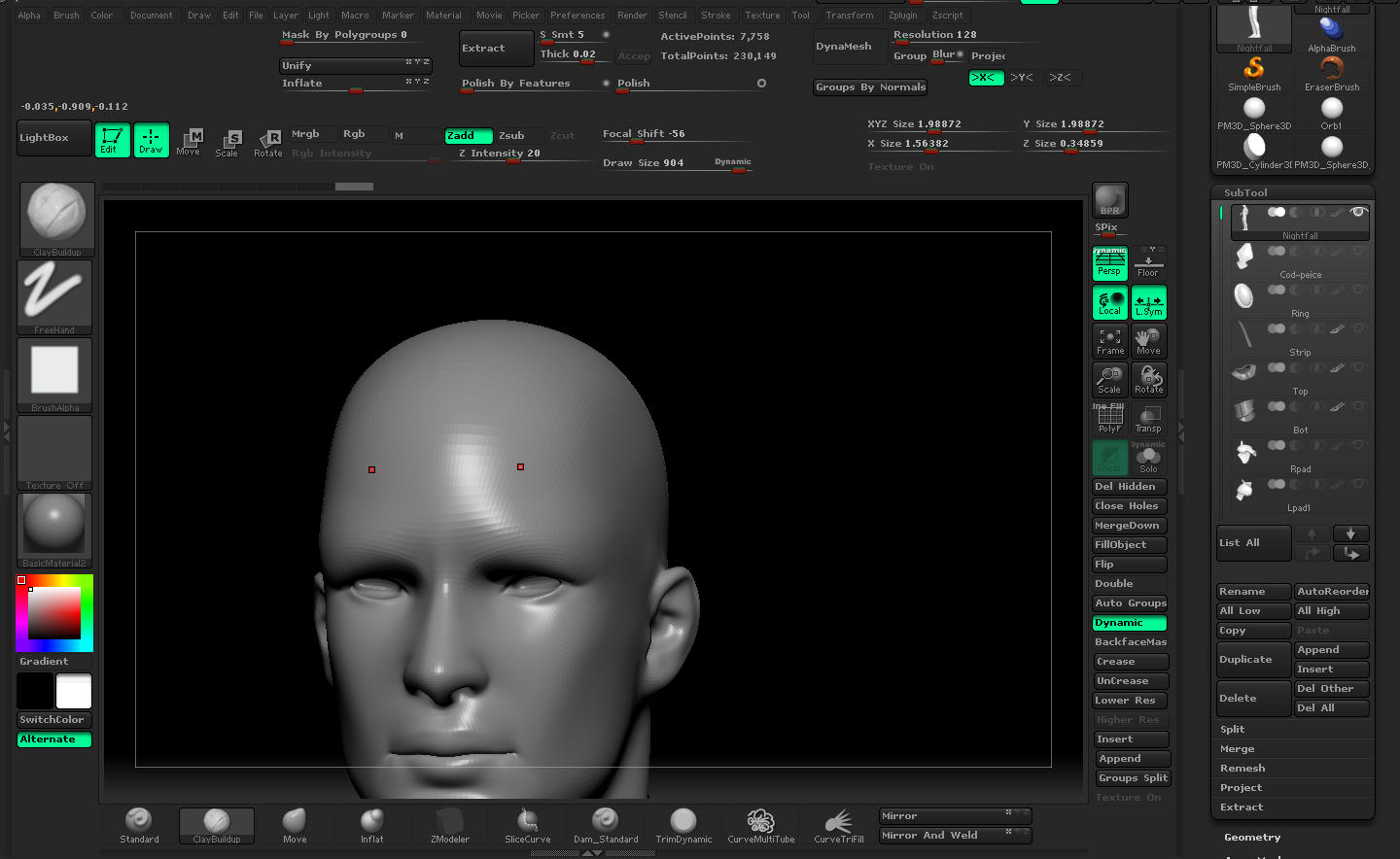
Task: Switch to Rotate transform in top shelf
Action: [267, 143]
